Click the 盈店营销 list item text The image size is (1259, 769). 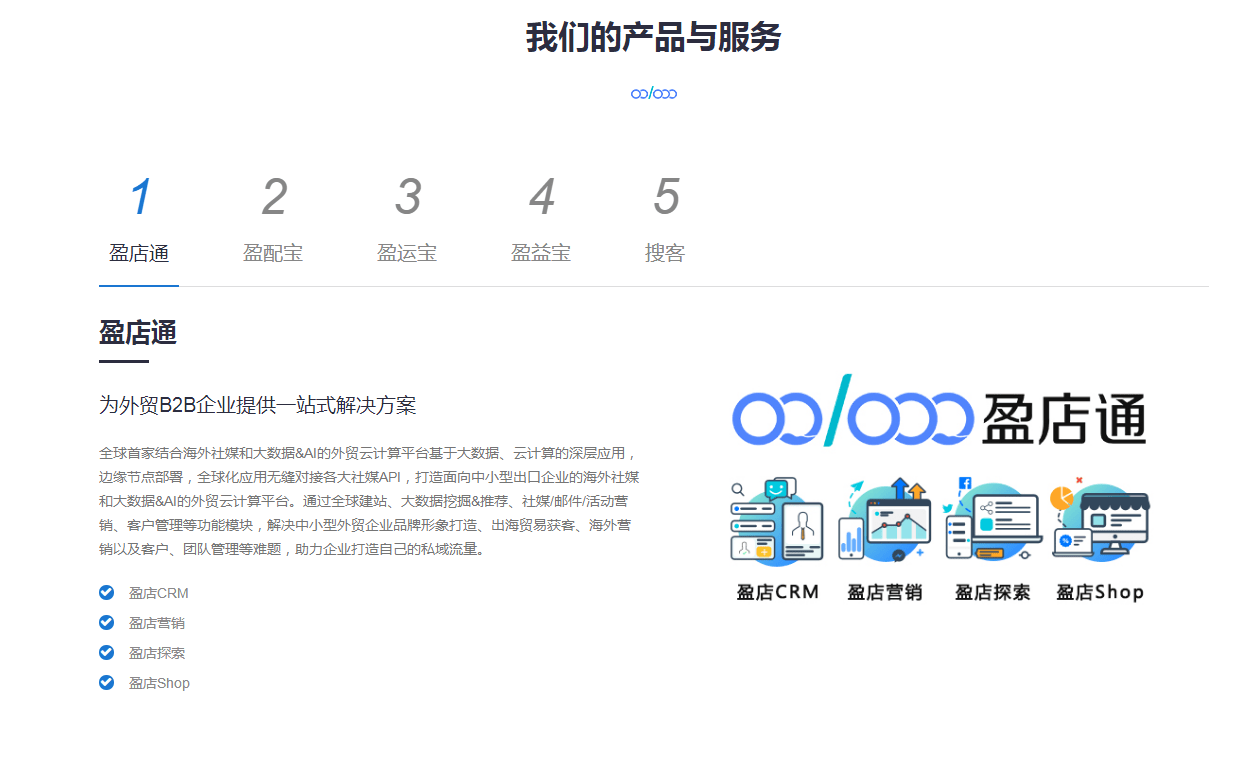point(157,623)
